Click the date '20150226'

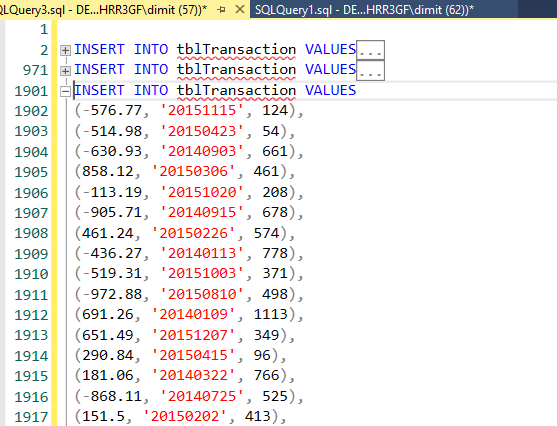(x=193, y=233)
